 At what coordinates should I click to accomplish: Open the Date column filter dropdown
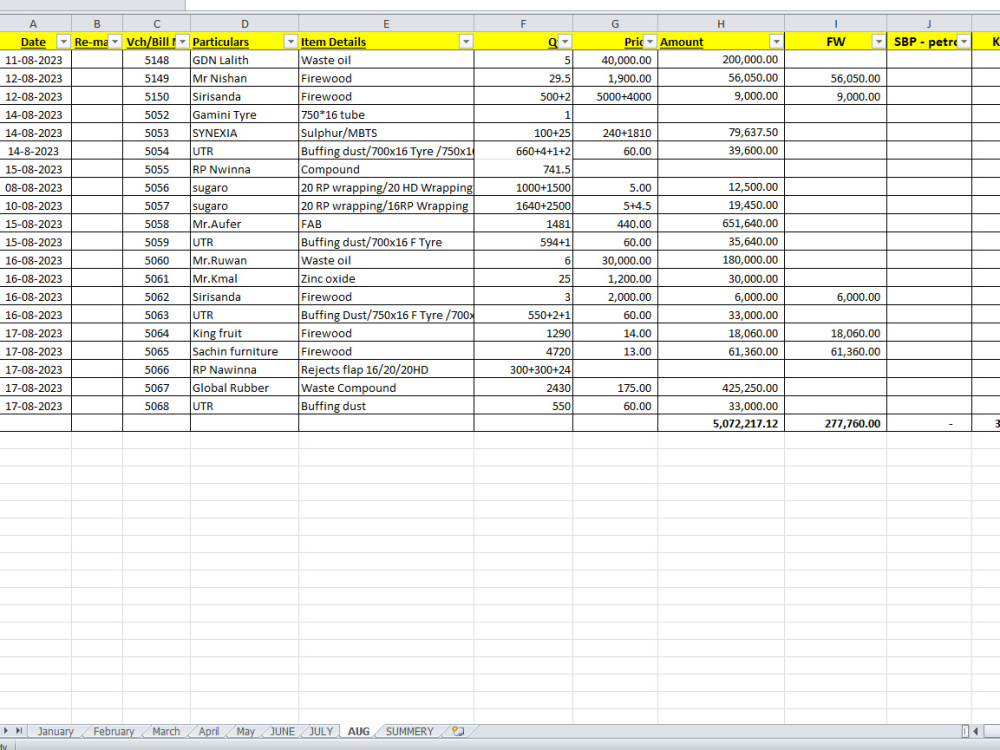click(x=63, y=41)
